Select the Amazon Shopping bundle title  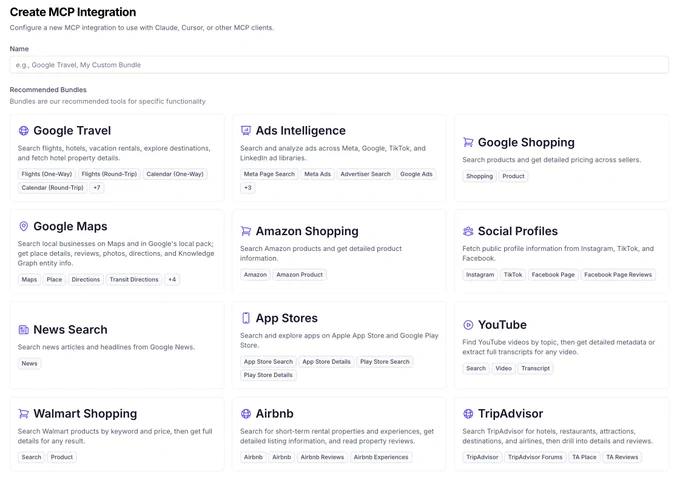tap(307, 231)
